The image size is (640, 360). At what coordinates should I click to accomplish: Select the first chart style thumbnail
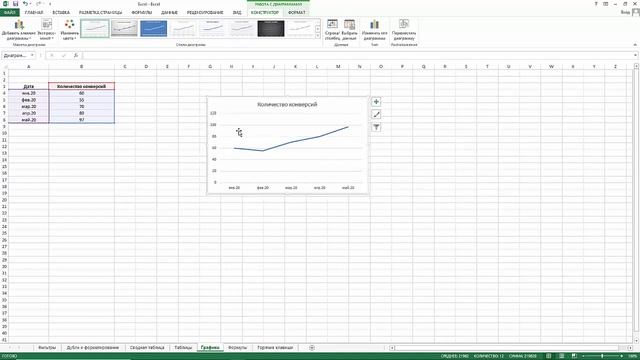(x=95, y=29)
